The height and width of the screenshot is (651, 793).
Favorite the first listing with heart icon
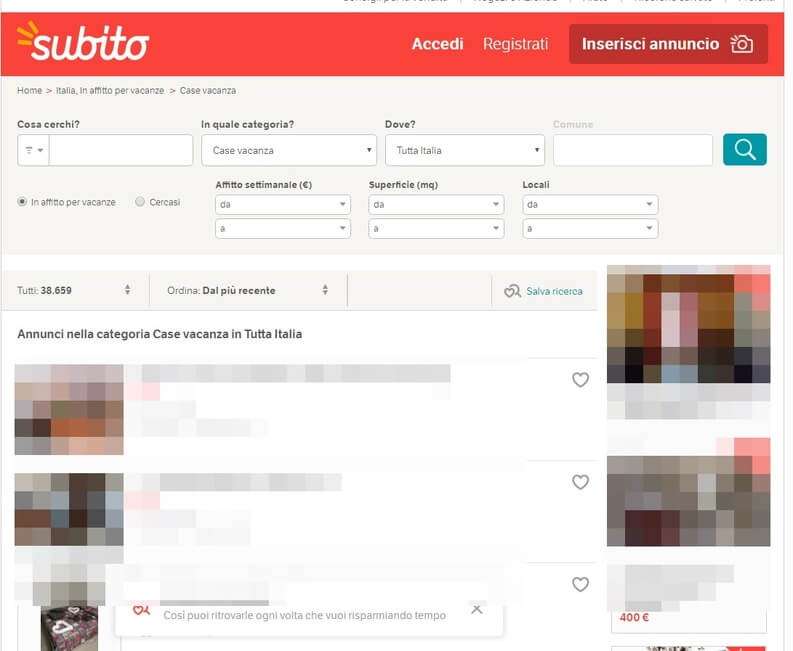click(x=580, y=380)
